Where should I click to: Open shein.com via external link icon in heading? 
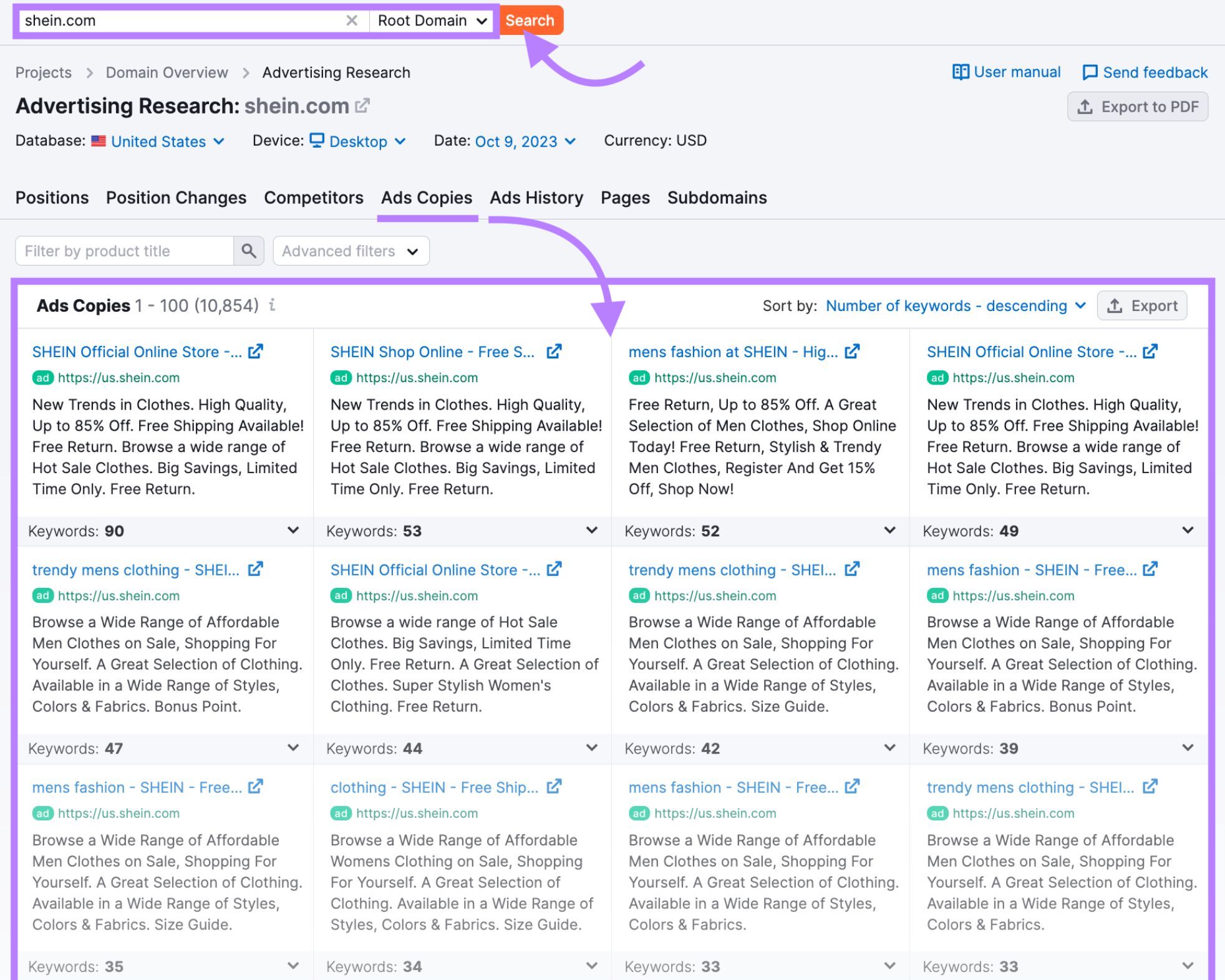[362, 105]
